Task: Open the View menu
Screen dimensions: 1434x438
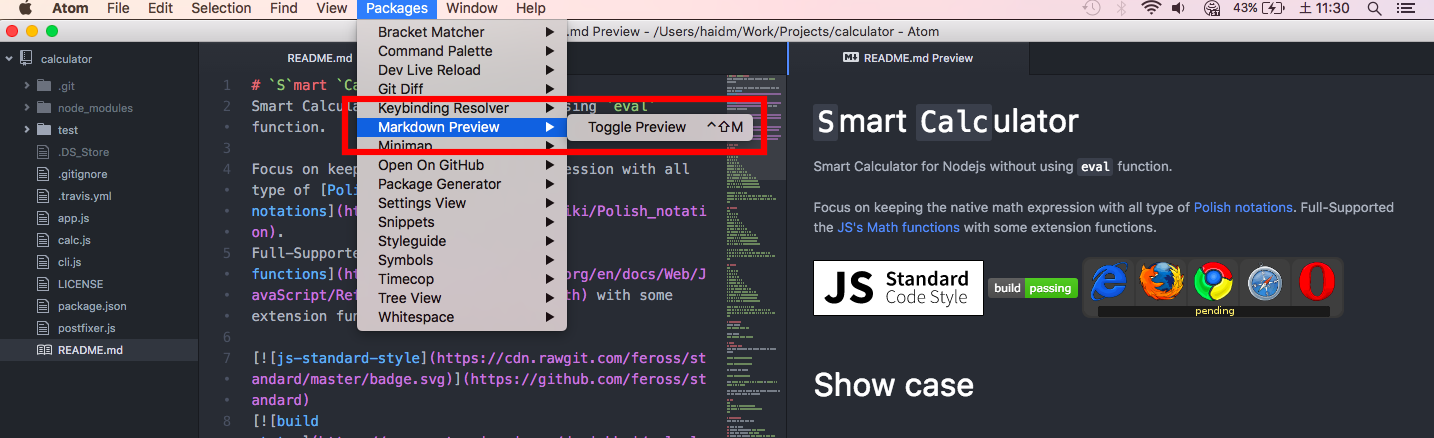Action: 332,8
